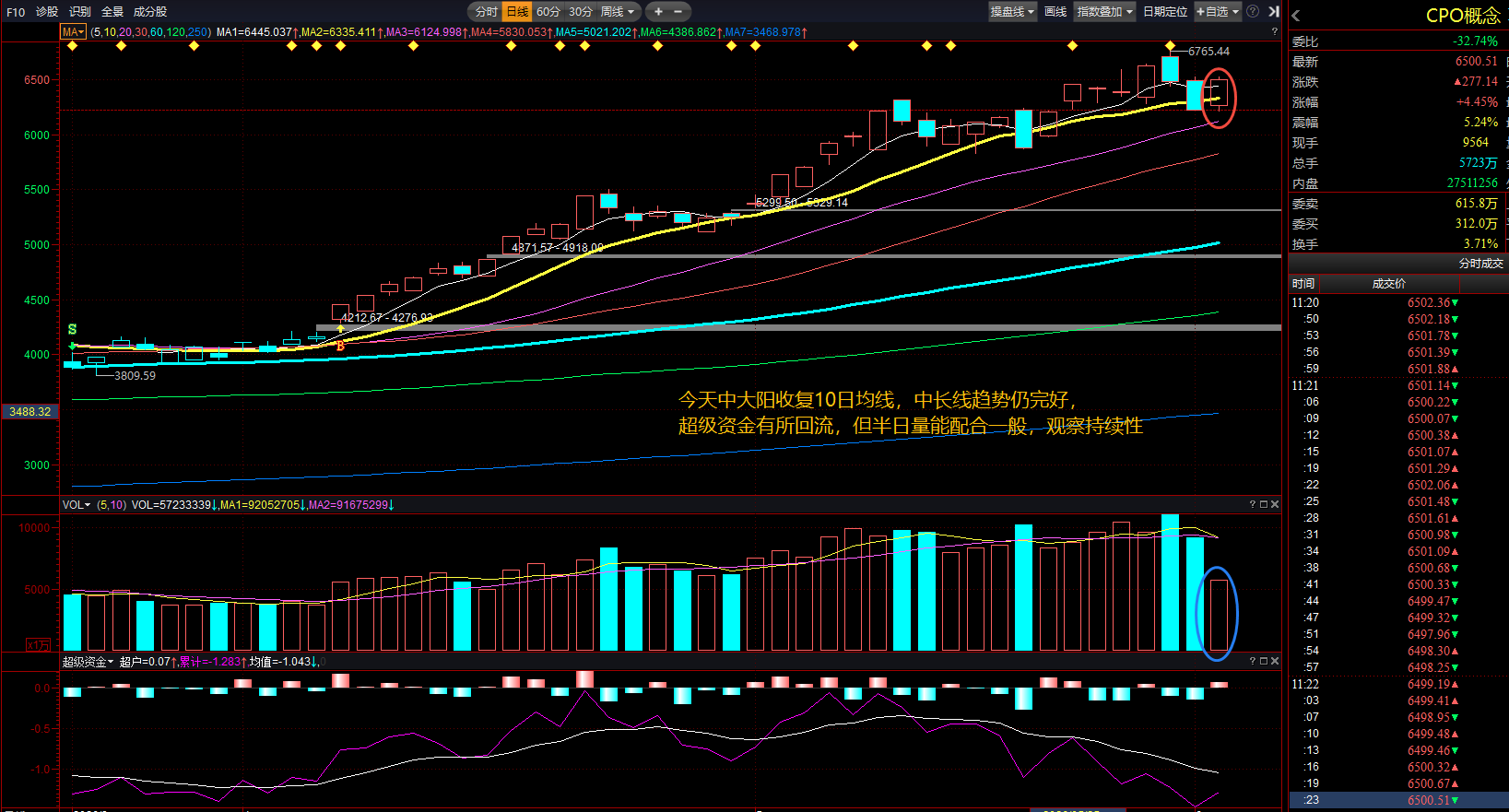This screenshot has height=812, width=1509.
Task: Click the 最新 6500.51 price value
Action: tap(1476, 62)
